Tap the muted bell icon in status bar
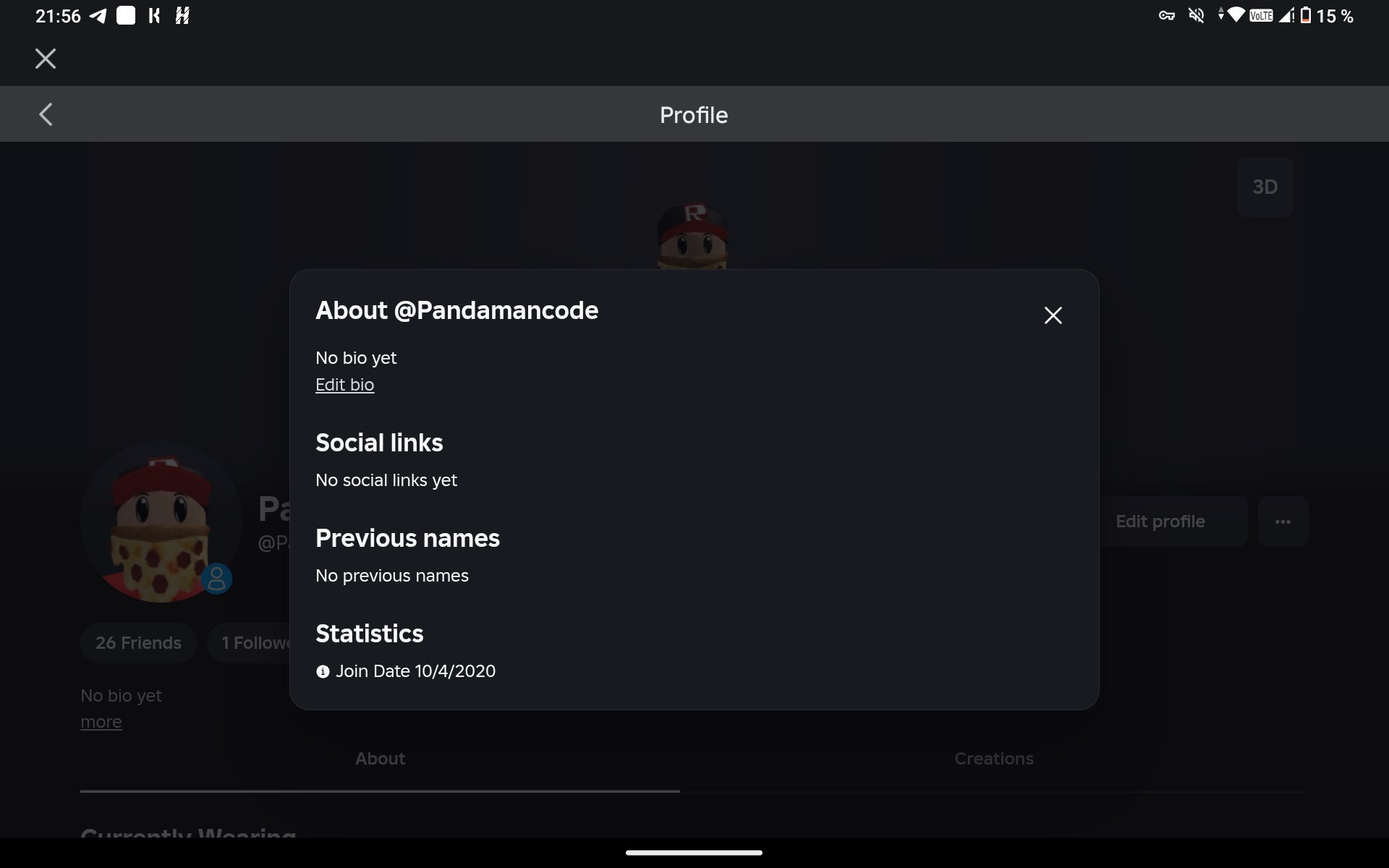 1197,15
